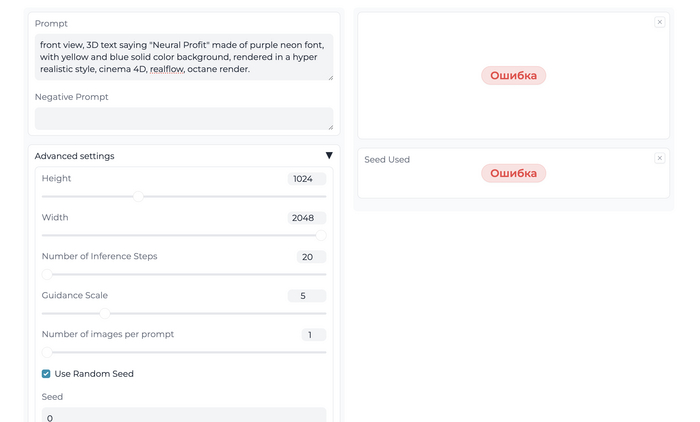The width and height of the screenshot is (700, 422).
Task: Click the Ошибка badge under Seed Used
Action: coord(513,173)
